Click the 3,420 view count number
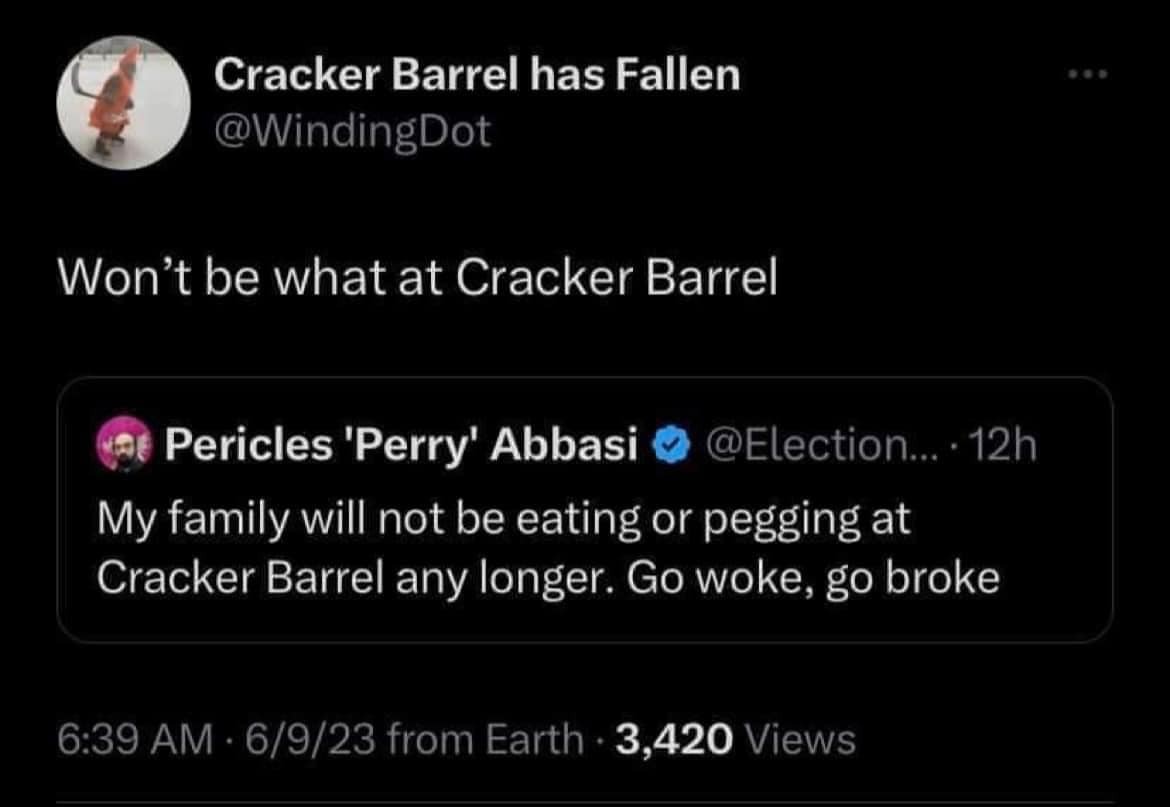1170x807 pixels. tap(675, 740)
